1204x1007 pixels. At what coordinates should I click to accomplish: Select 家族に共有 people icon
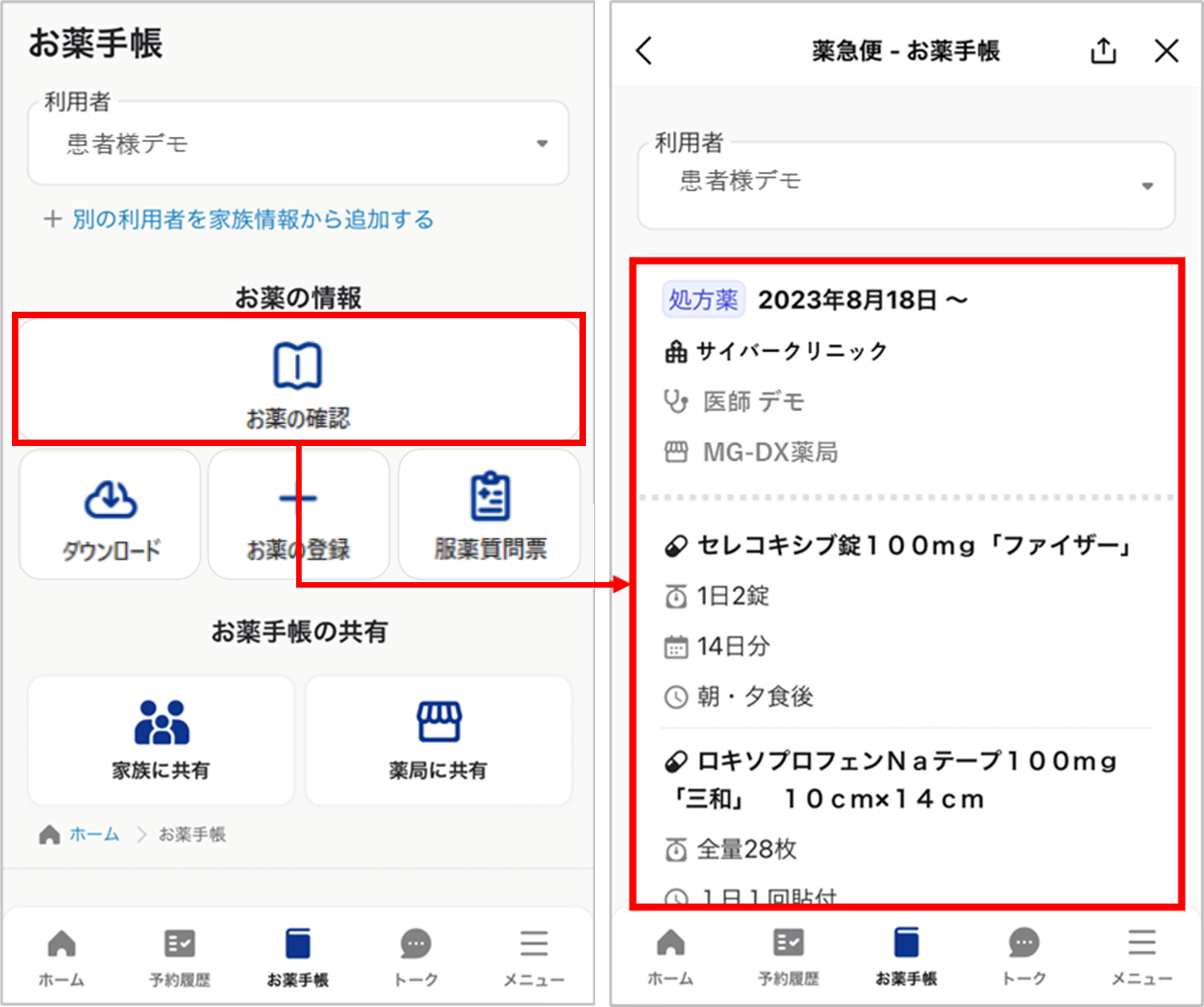[x=161, y=722]
